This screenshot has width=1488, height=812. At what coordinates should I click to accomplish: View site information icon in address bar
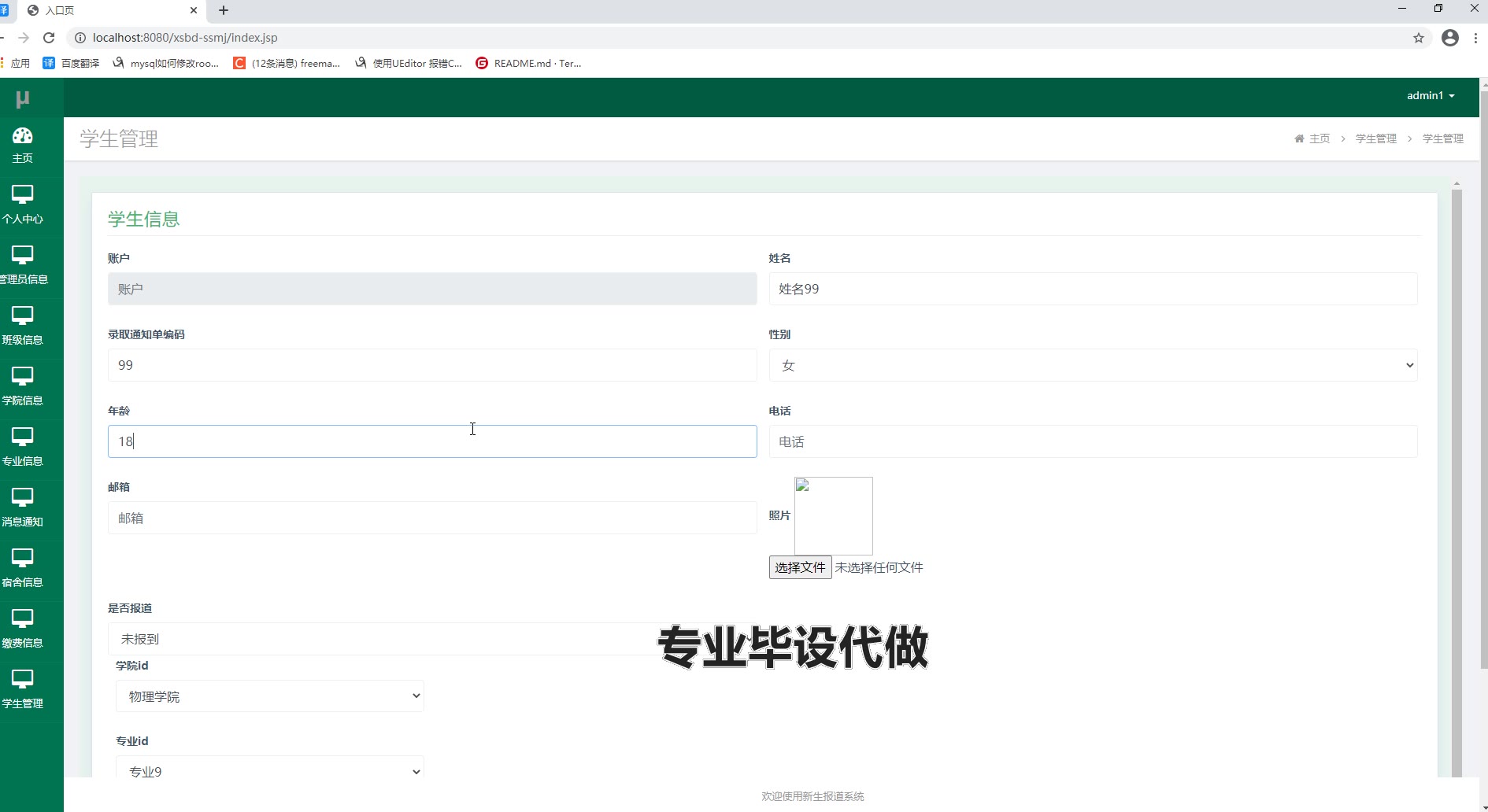(x=80, y=38)
